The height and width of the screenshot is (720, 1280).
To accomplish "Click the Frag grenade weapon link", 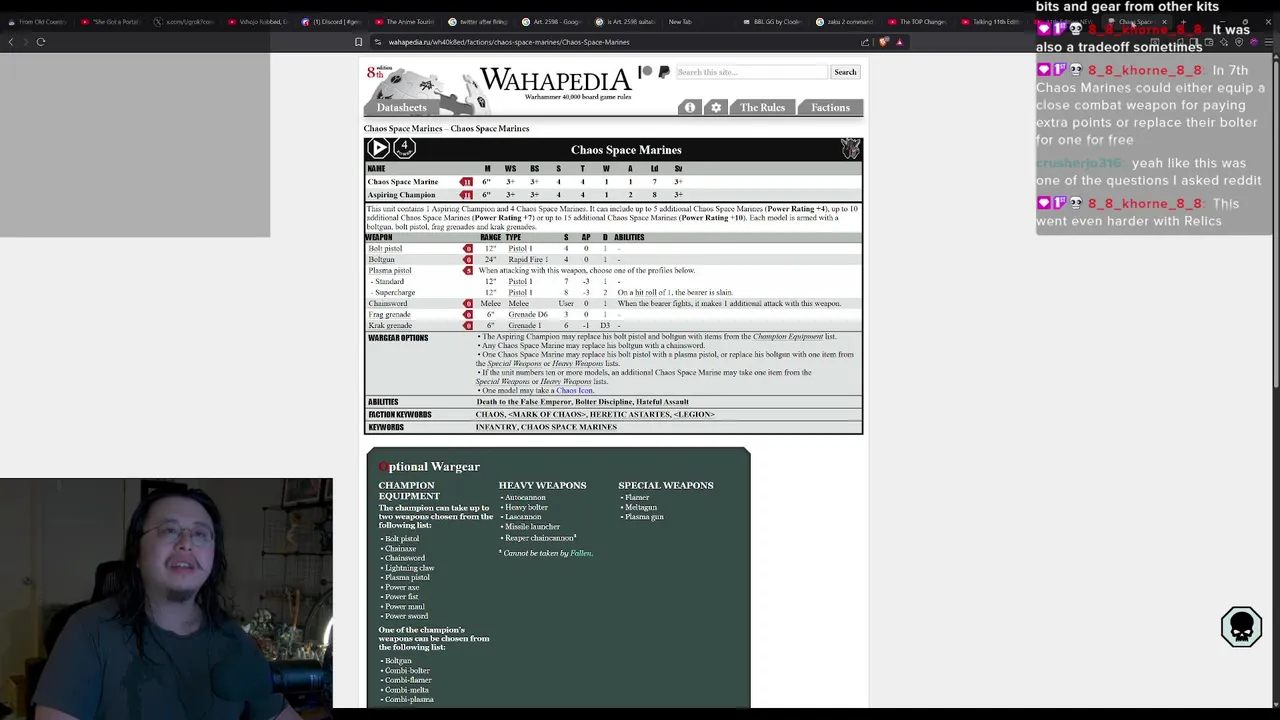I will (x=389, y=314).
